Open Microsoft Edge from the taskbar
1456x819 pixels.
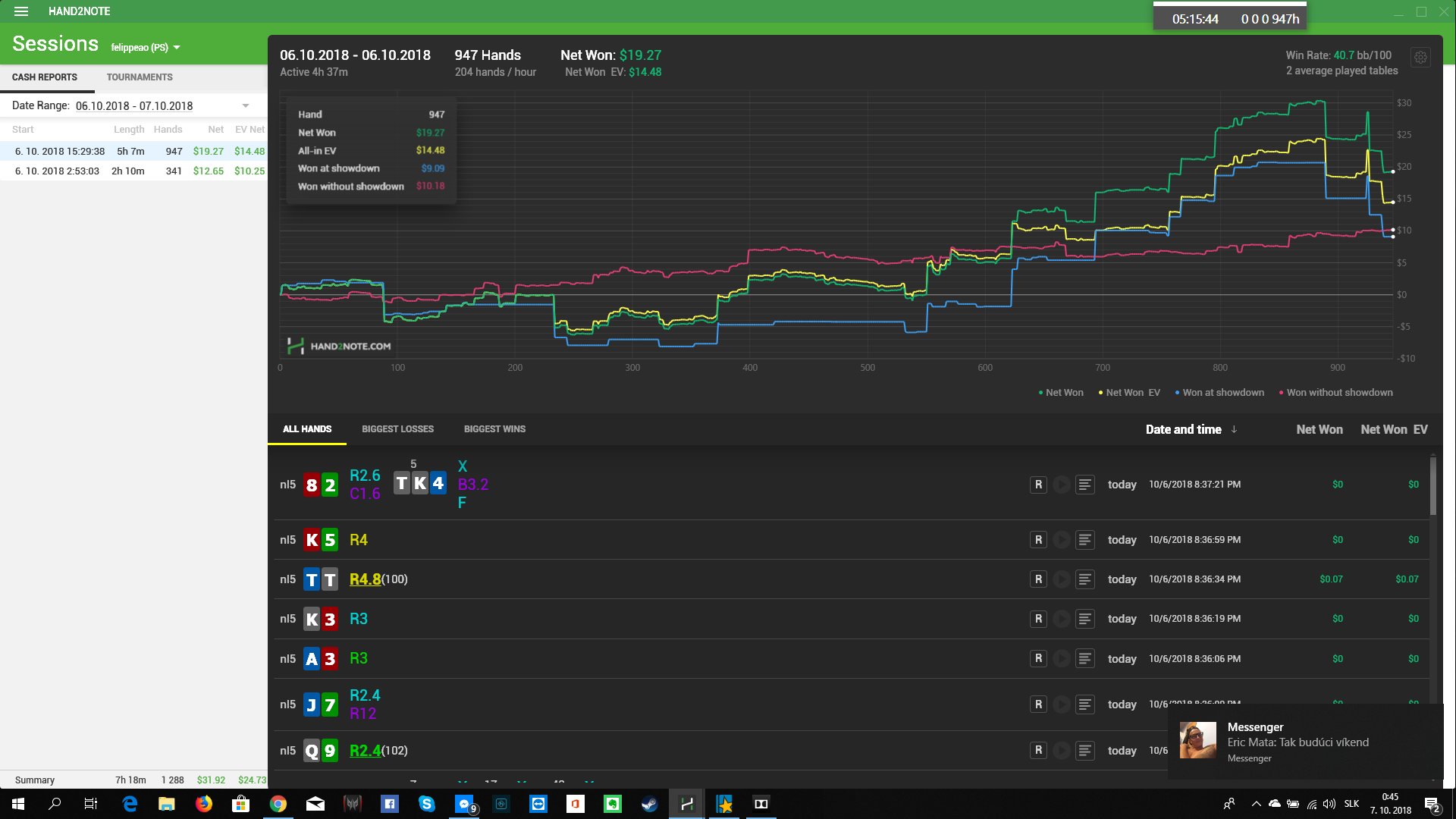click(130, 804)
